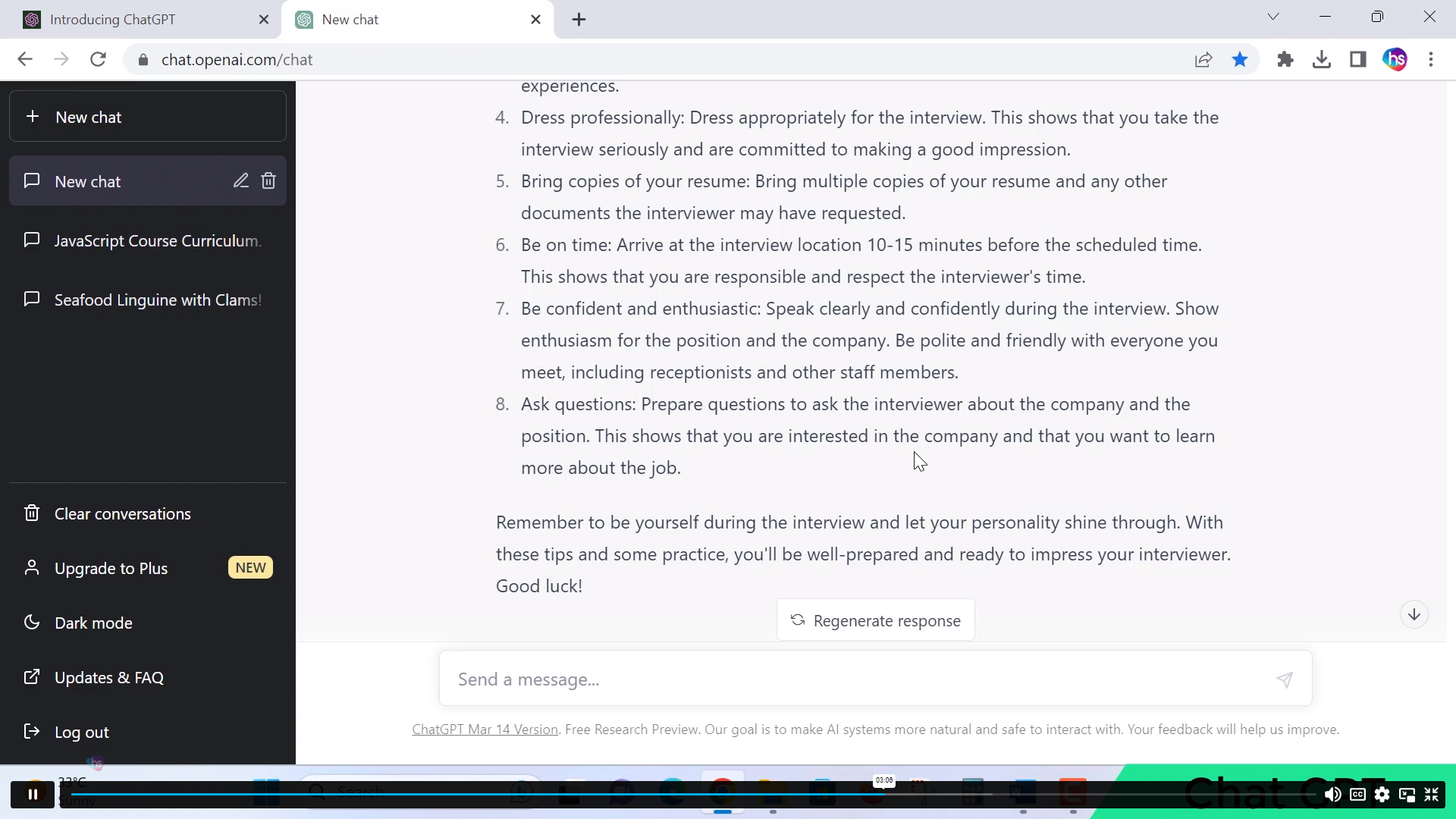Switch to Introducing ChatGPT tab
This screenshot has height=819, width=1456.
(x=114, y=20)
